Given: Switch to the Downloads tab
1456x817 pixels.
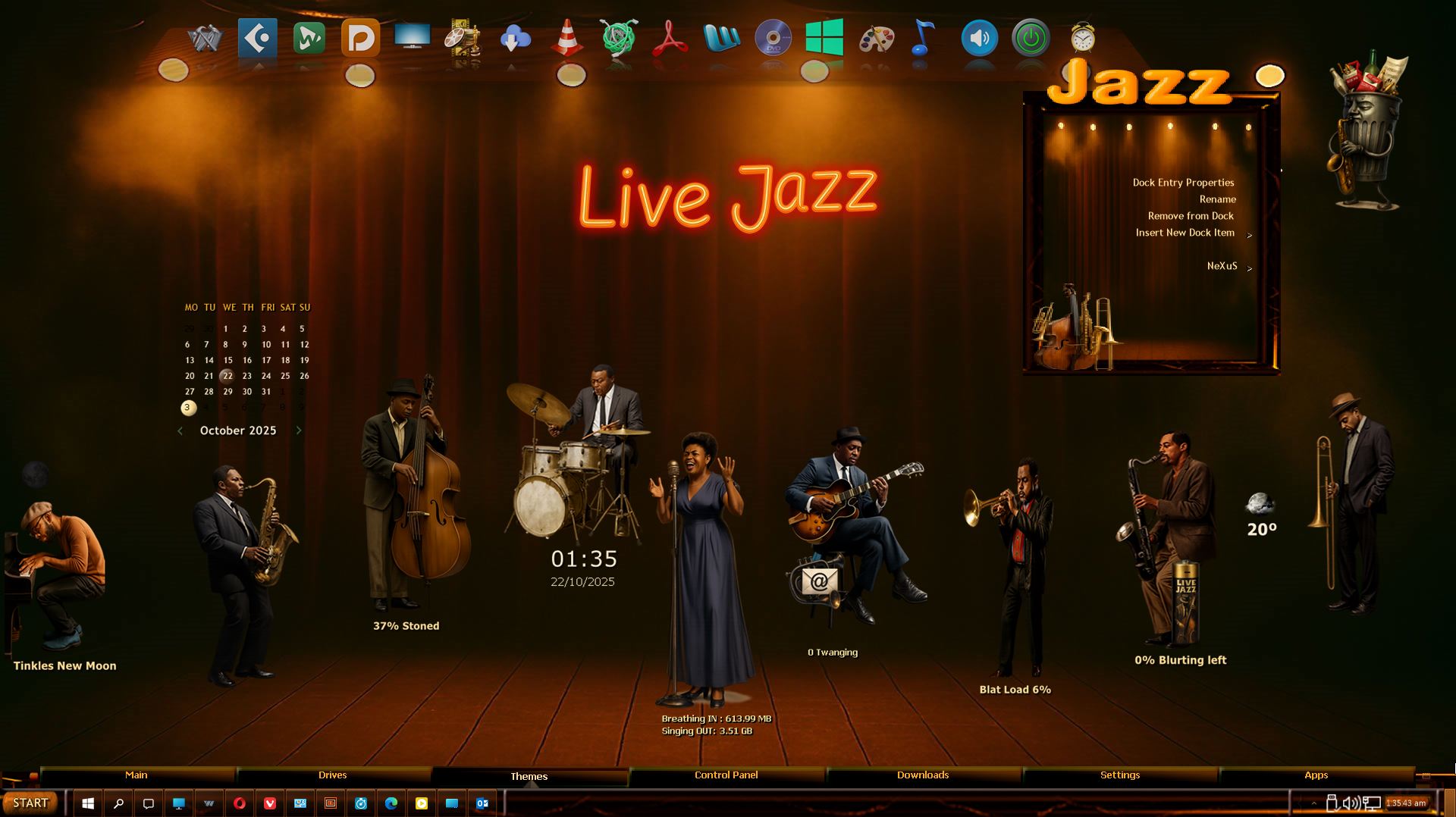Looking at the screenshot, I should pyautogui.click(x=922, y=775).
